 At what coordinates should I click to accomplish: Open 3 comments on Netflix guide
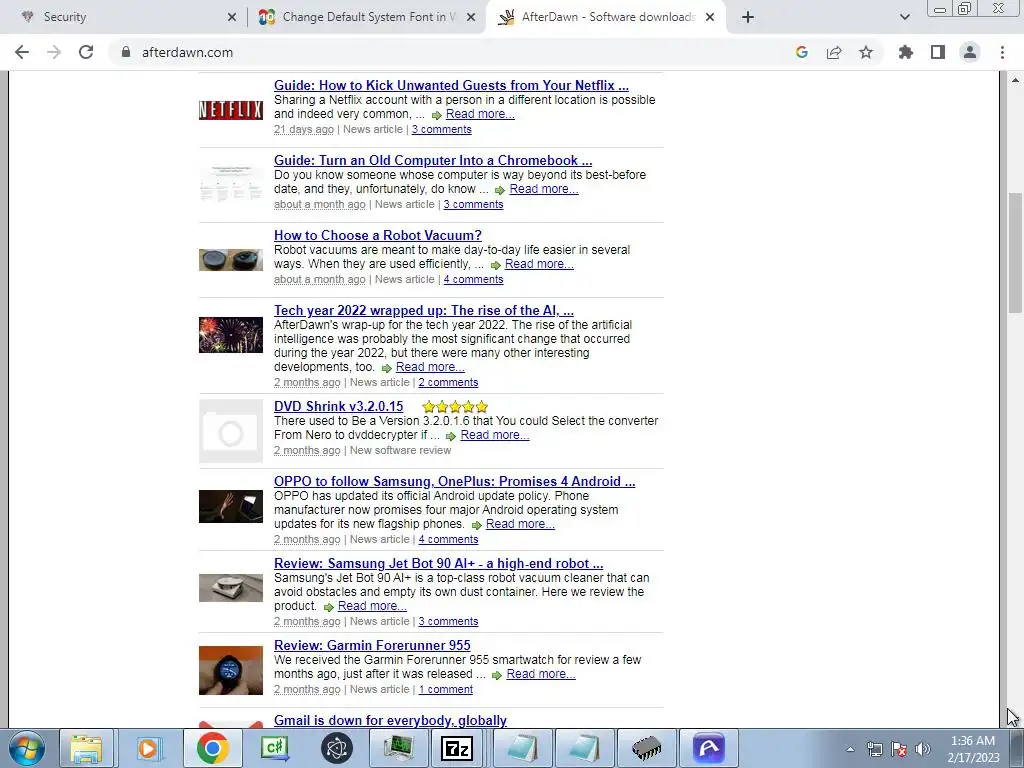click(441, 129)
